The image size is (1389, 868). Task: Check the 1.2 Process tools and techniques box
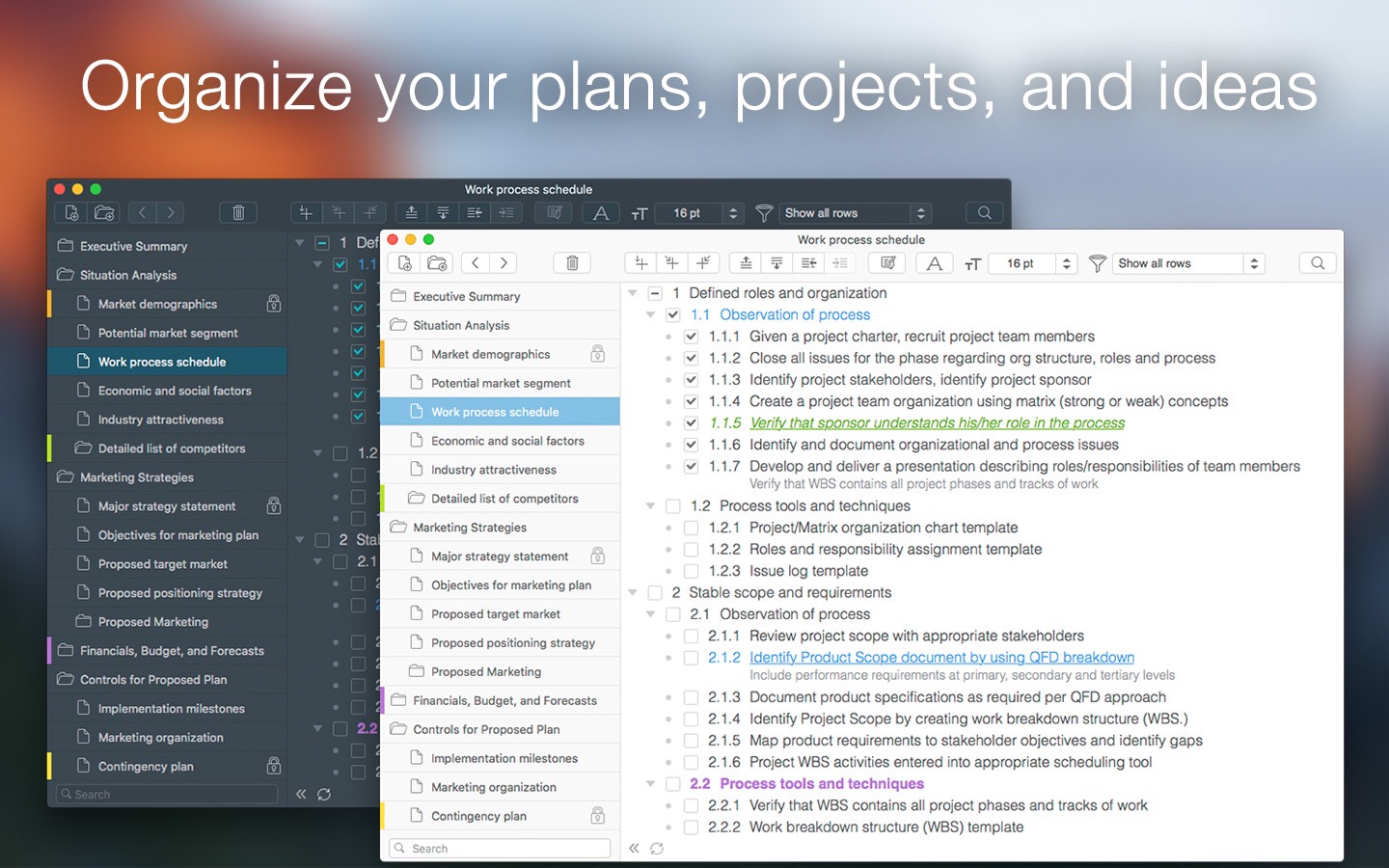point(673,506)
